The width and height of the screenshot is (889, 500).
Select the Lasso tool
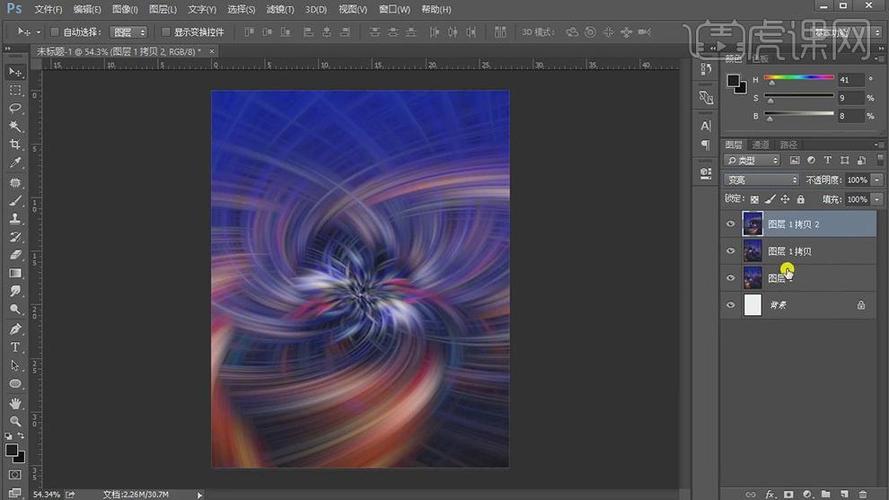15,108
